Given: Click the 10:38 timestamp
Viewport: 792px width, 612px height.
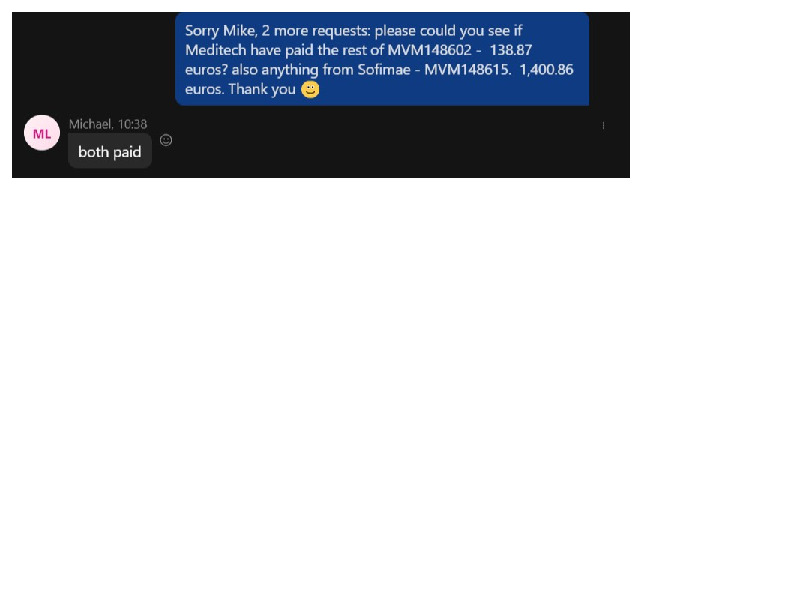Looking at the screenshot, I should (x=132, y=124).
